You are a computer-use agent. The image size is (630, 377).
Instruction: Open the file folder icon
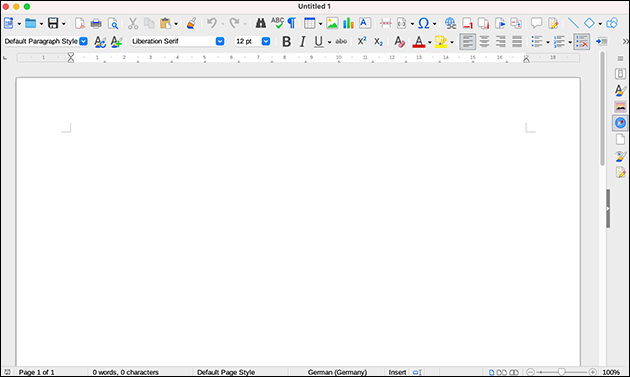click(31, 23)
